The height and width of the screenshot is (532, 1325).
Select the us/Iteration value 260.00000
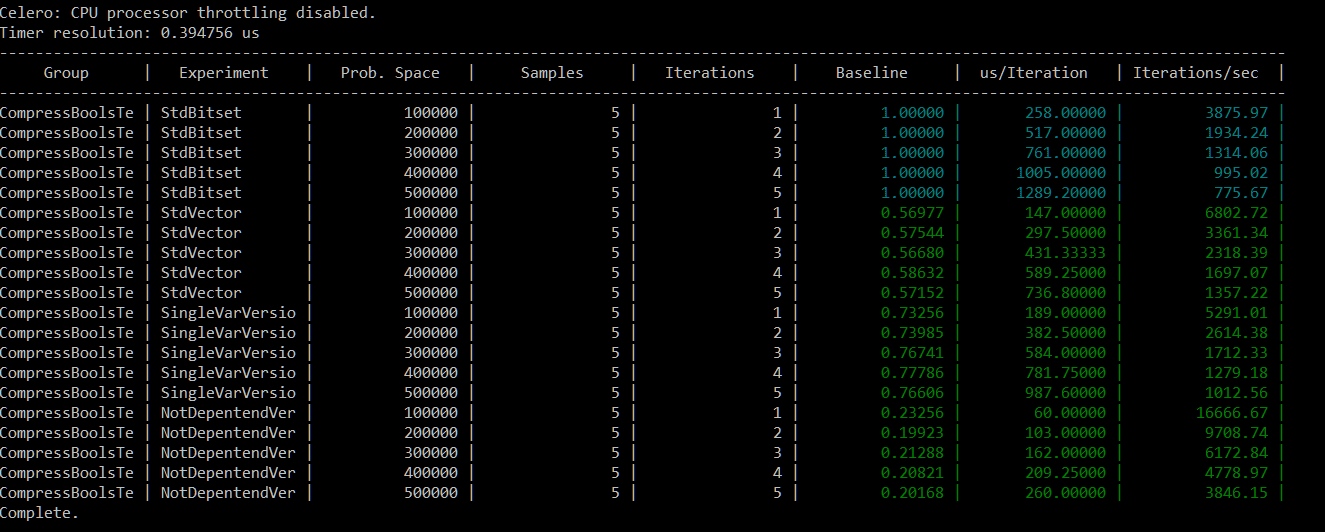click(1066, 493)
